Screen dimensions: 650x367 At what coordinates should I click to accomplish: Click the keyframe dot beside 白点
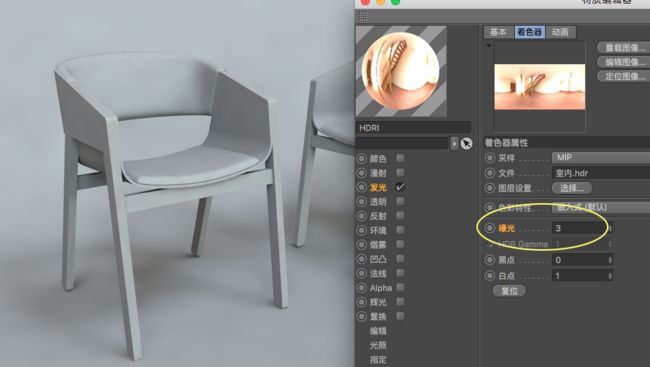click(490, 276)
